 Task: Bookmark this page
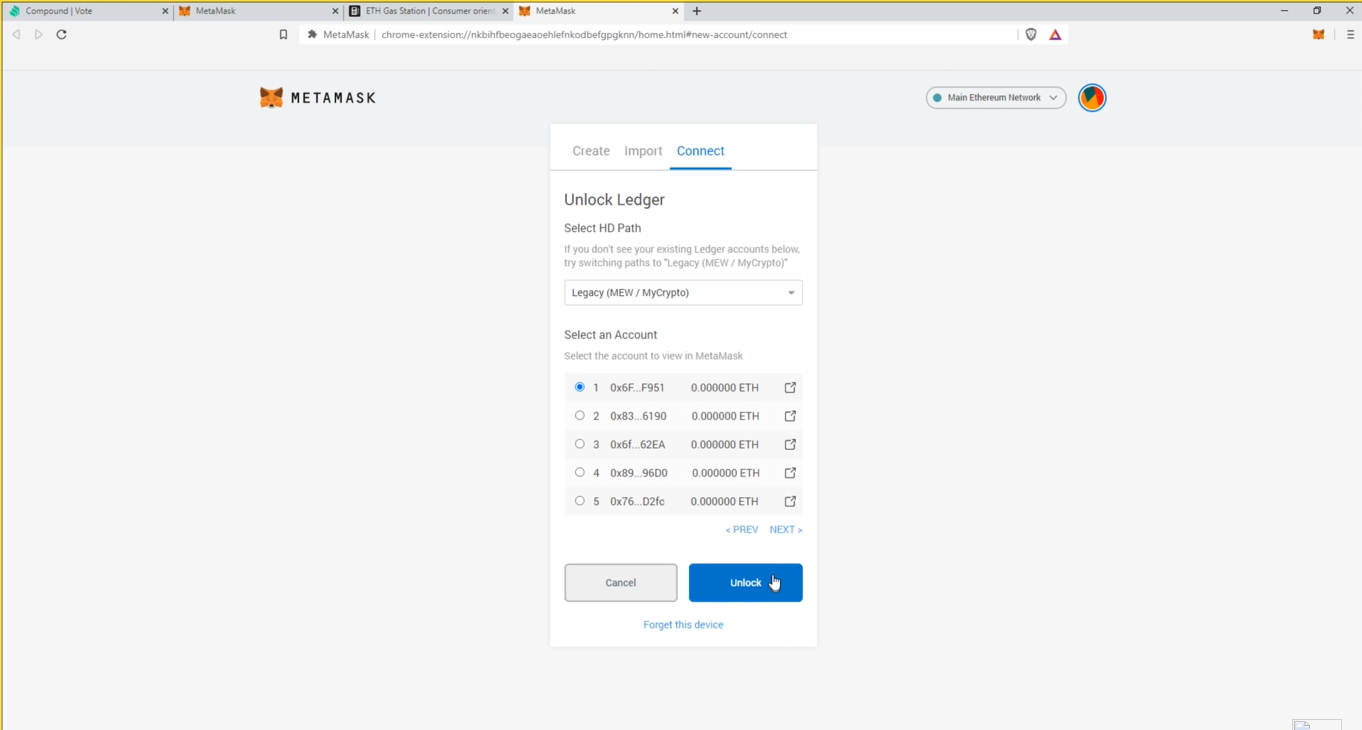(283, 34)
